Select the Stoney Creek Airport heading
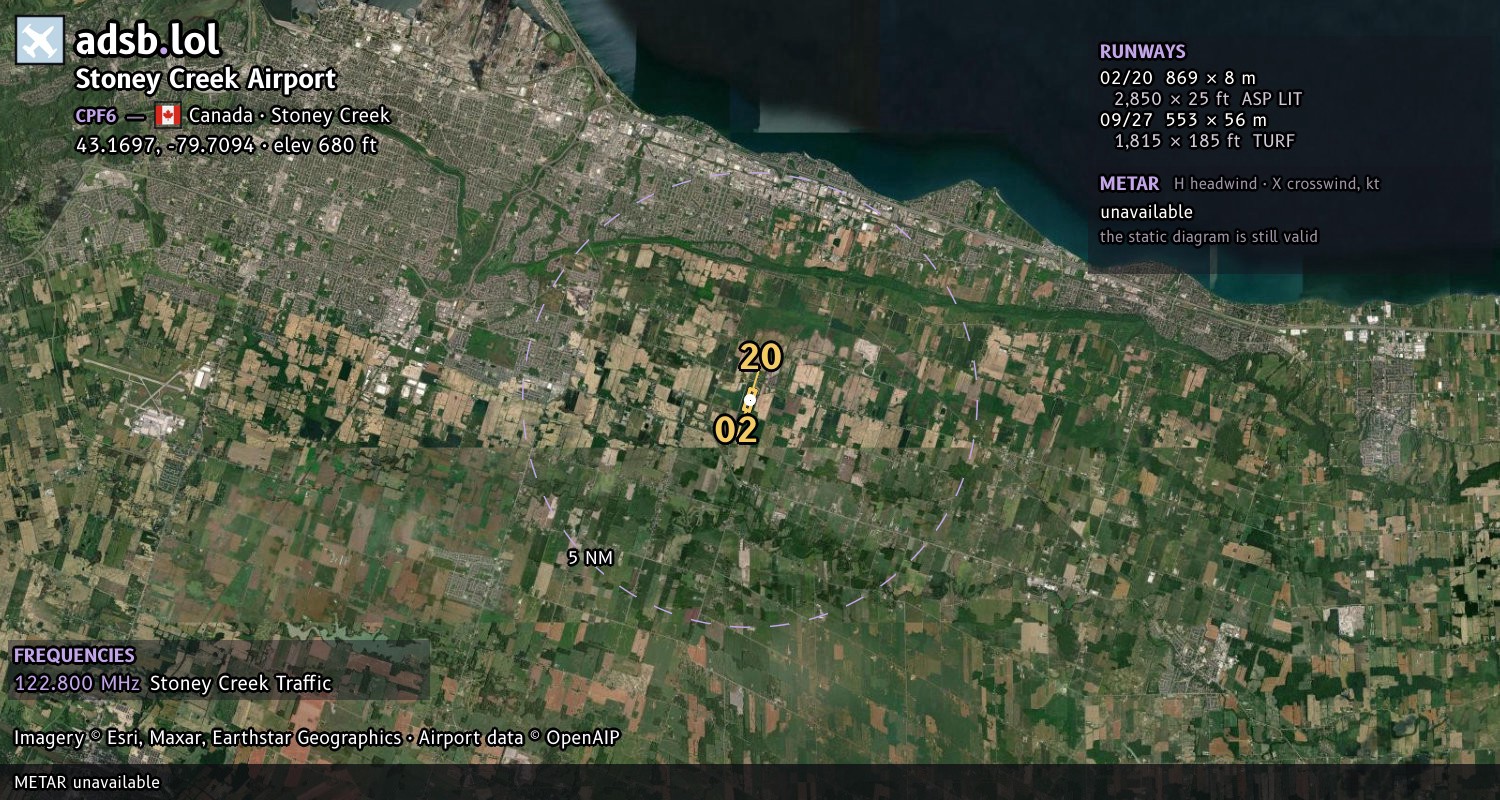Screen dimensions: 1500x800 (x=206, y=79)
